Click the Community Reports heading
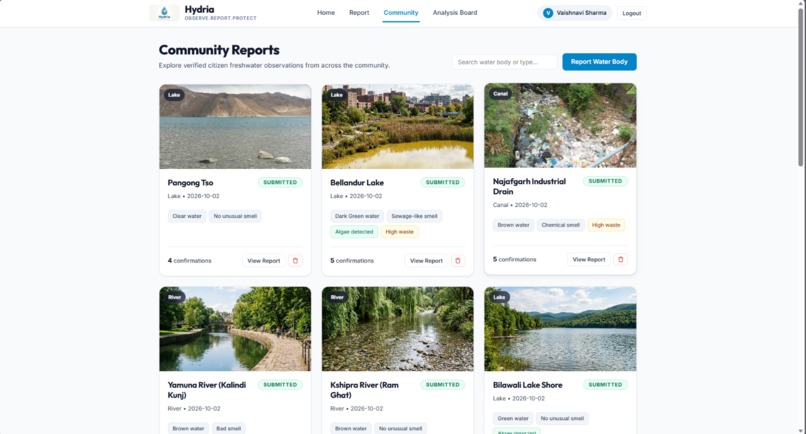Screen dimensions: 806x434 (x=219, y=50)
